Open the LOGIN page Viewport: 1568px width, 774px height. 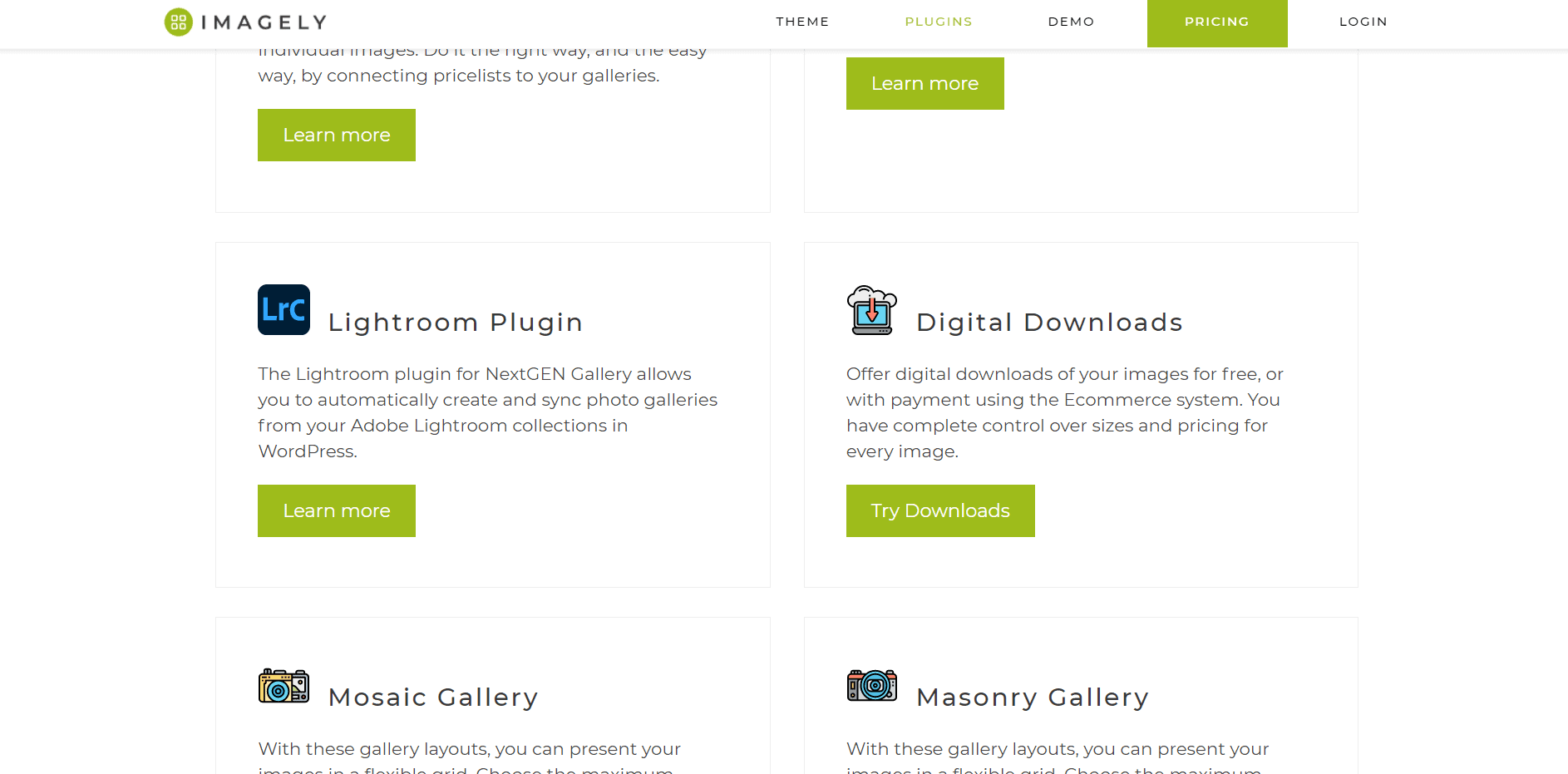click(1363, 22)
